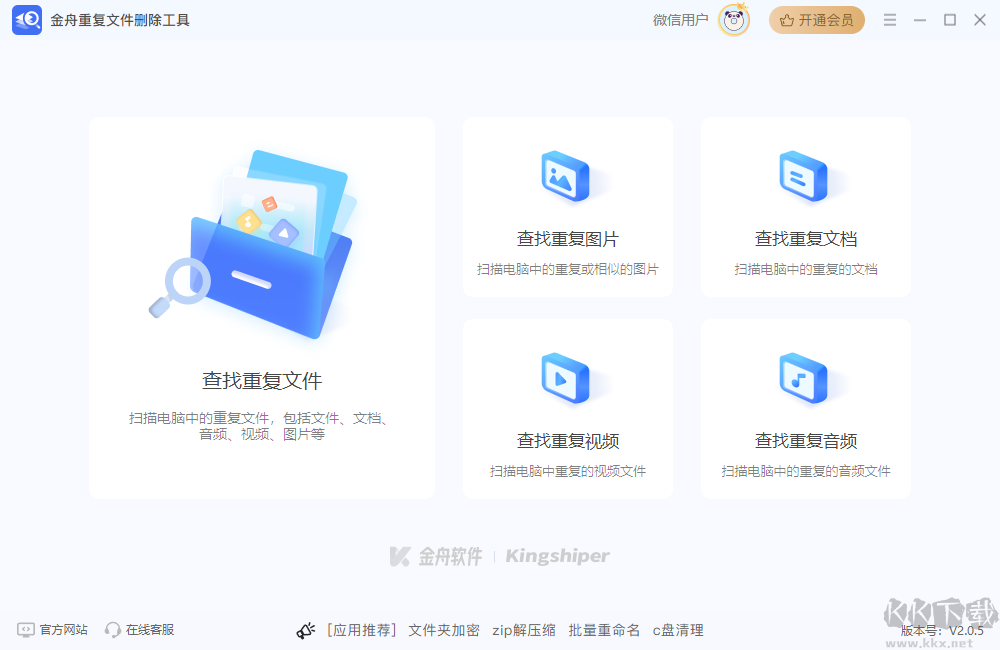The image size is (1000, 650).
Task: Click the Kingshiper app logo icon
Action: [x=27, y=20]
